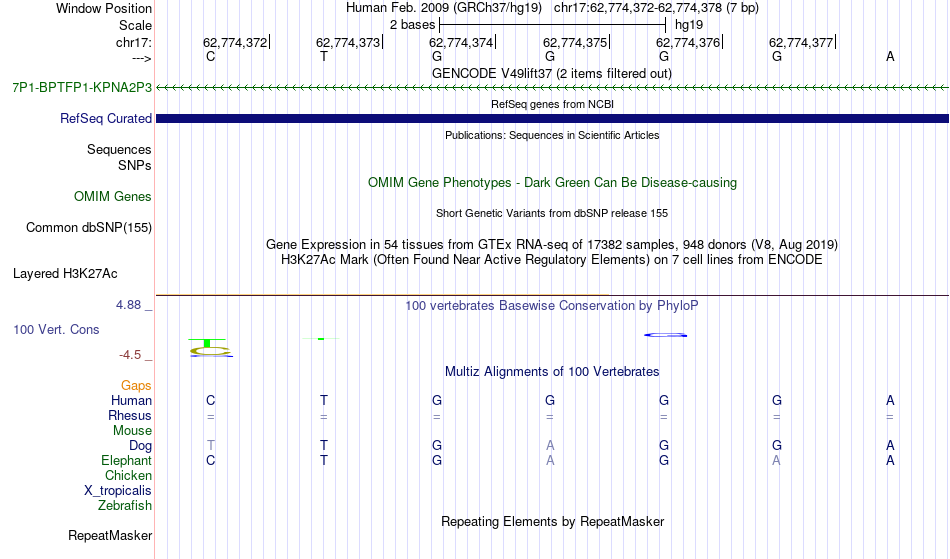The image size is (950, 559).
Task: Click the chr17: ruler label
Action: [133, 42]
